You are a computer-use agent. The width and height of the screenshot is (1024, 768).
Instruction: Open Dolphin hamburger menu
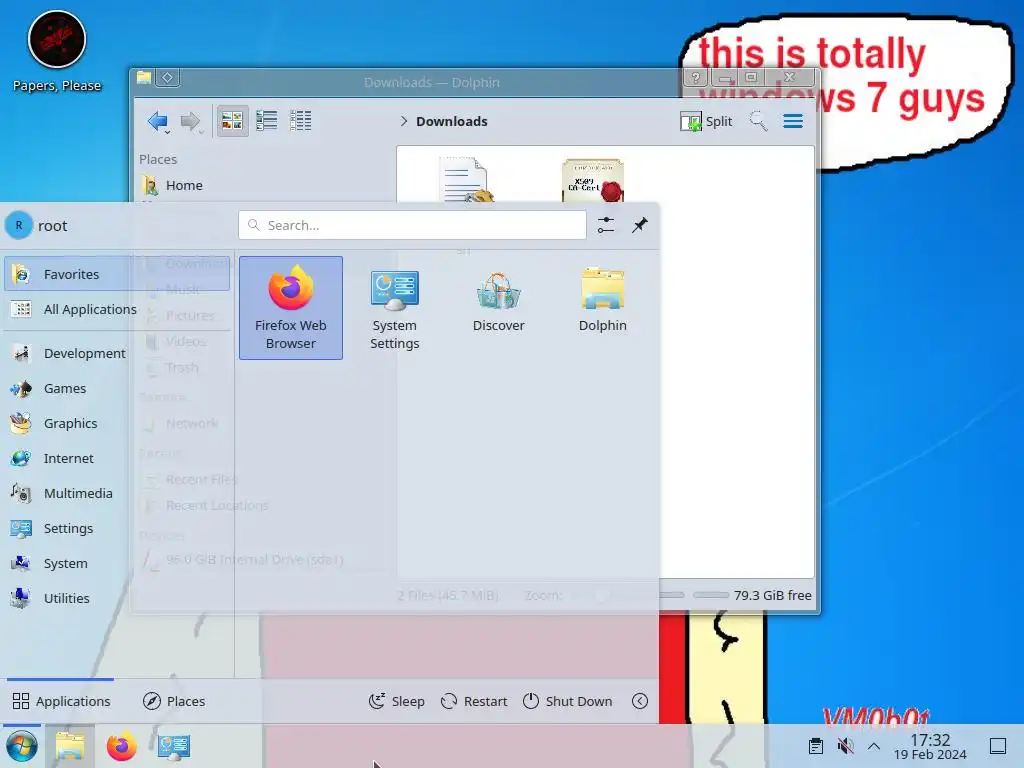[x=793, y=121]
